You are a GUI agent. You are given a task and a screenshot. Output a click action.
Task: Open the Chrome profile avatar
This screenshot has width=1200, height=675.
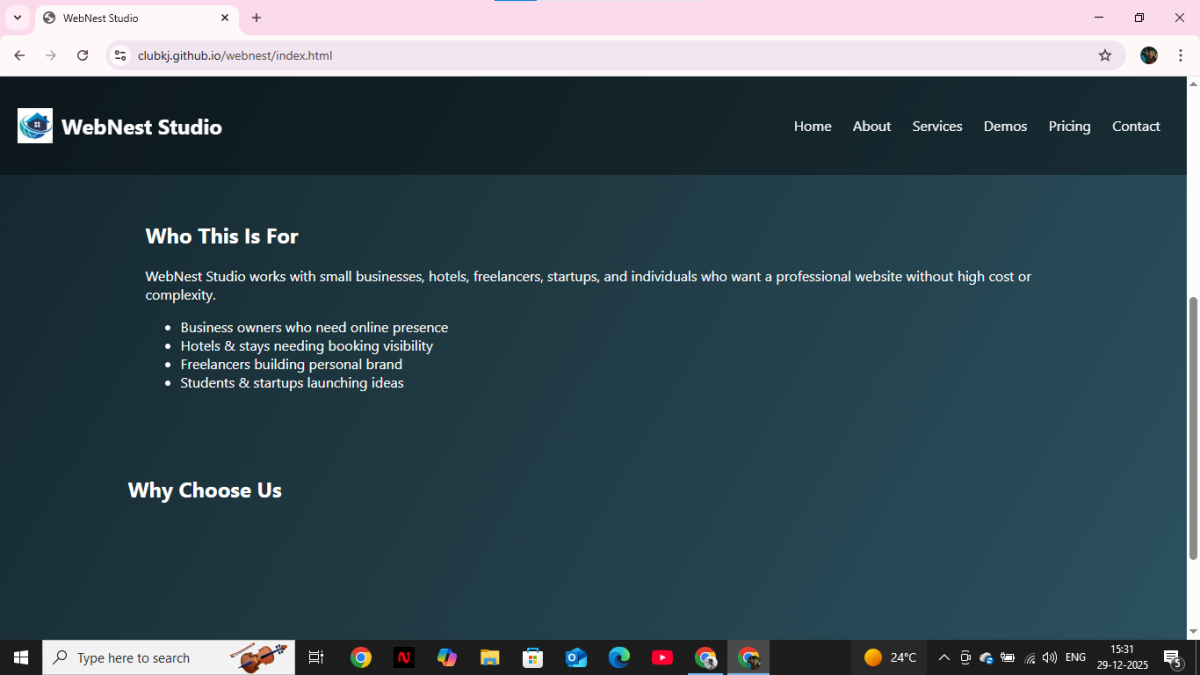[x=1149, y=56]
